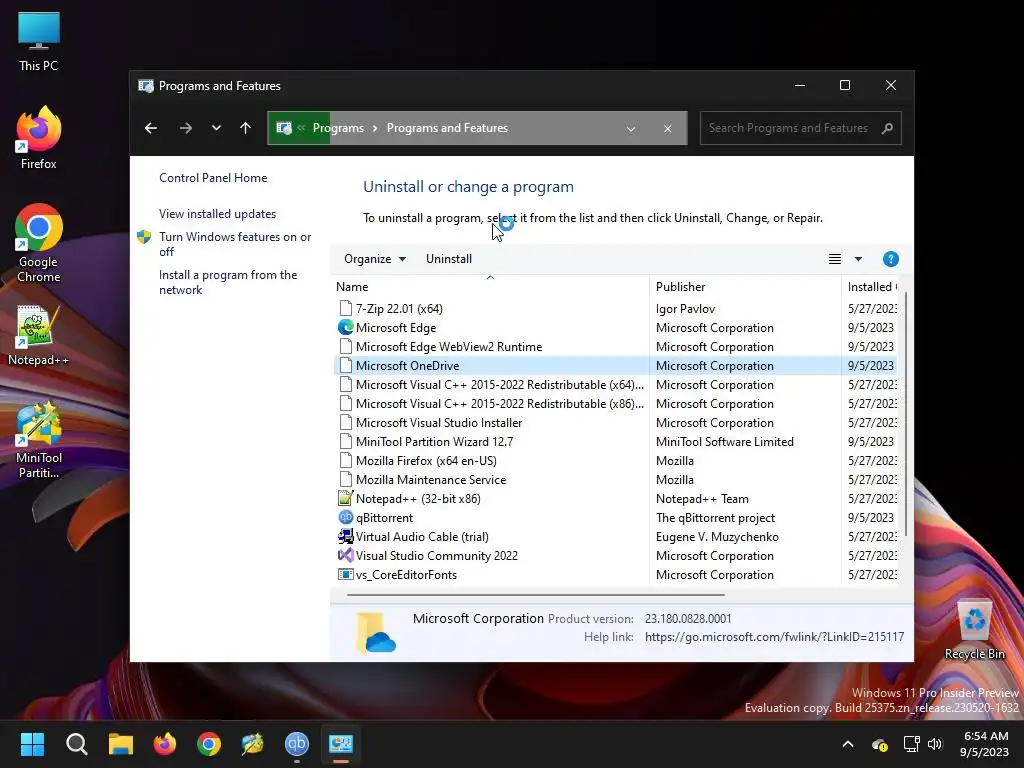Screen dimensions: 1024x768
Task: Change view with the view icon
Action: [835, 259]
